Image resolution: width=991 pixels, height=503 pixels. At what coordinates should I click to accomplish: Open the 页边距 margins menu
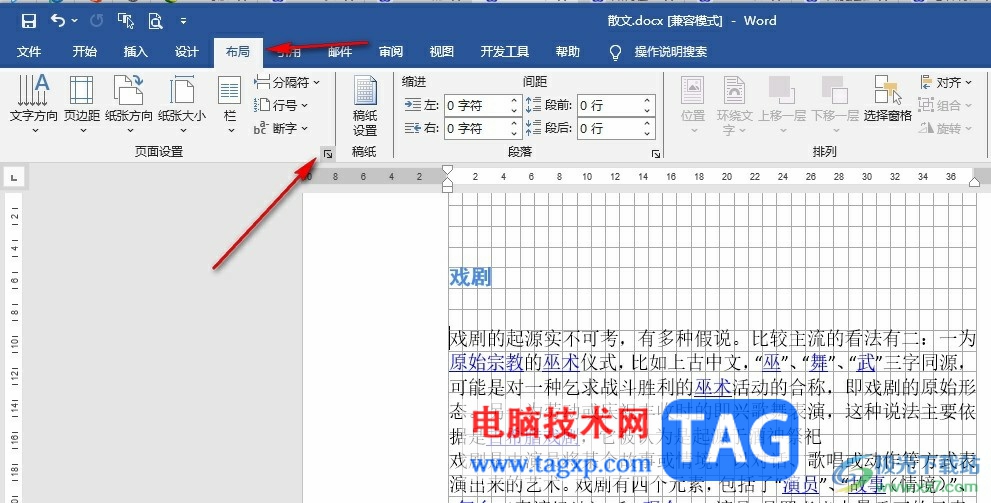point(82,104)
